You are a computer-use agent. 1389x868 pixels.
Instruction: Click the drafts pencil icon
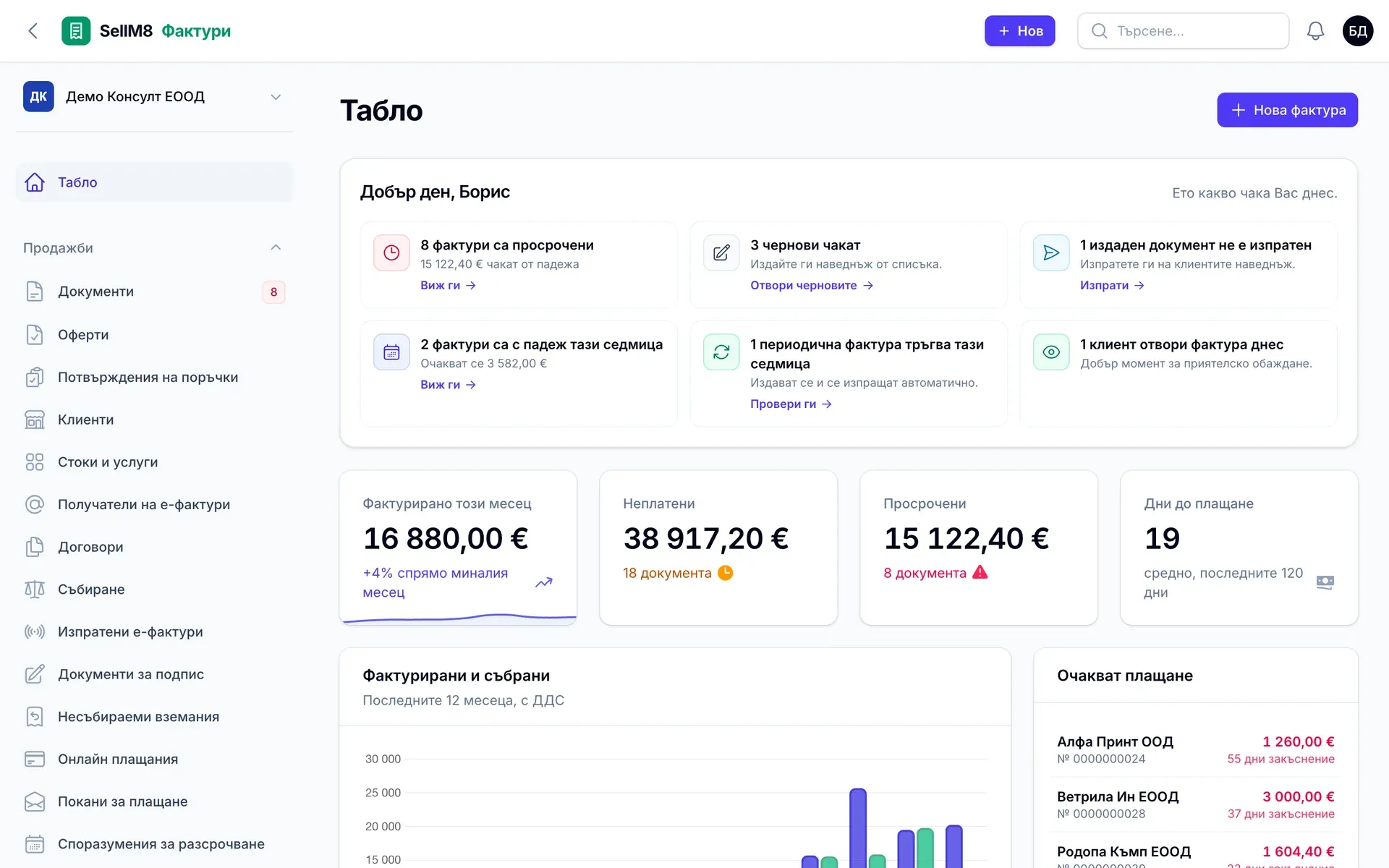(x=721, y=252)
